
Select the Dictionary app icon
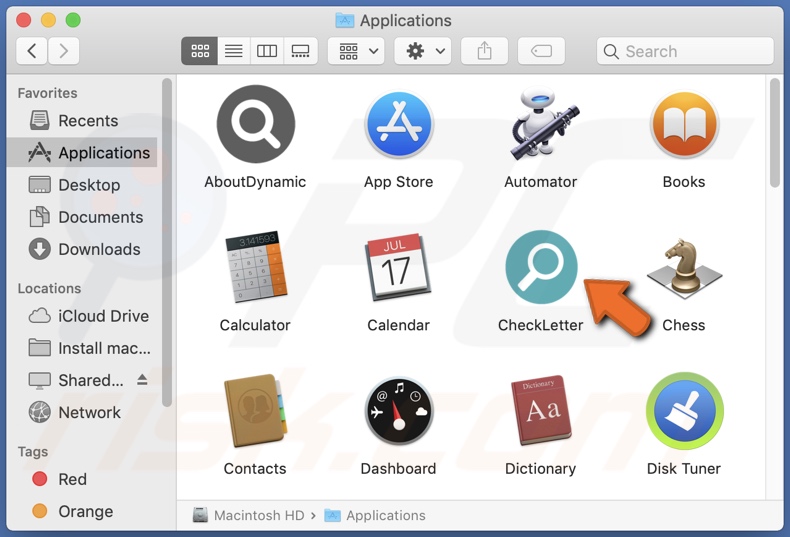[x=541, y=411]
